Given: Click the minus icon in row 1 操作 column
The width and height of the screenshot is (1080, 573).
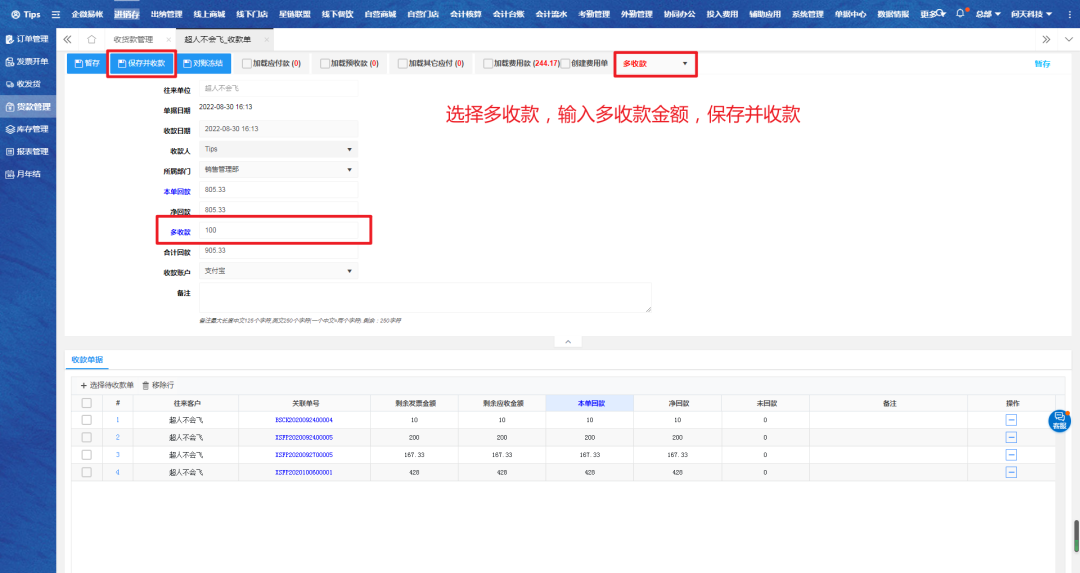Looking at the screenshot, I should tap(1011, 420).
